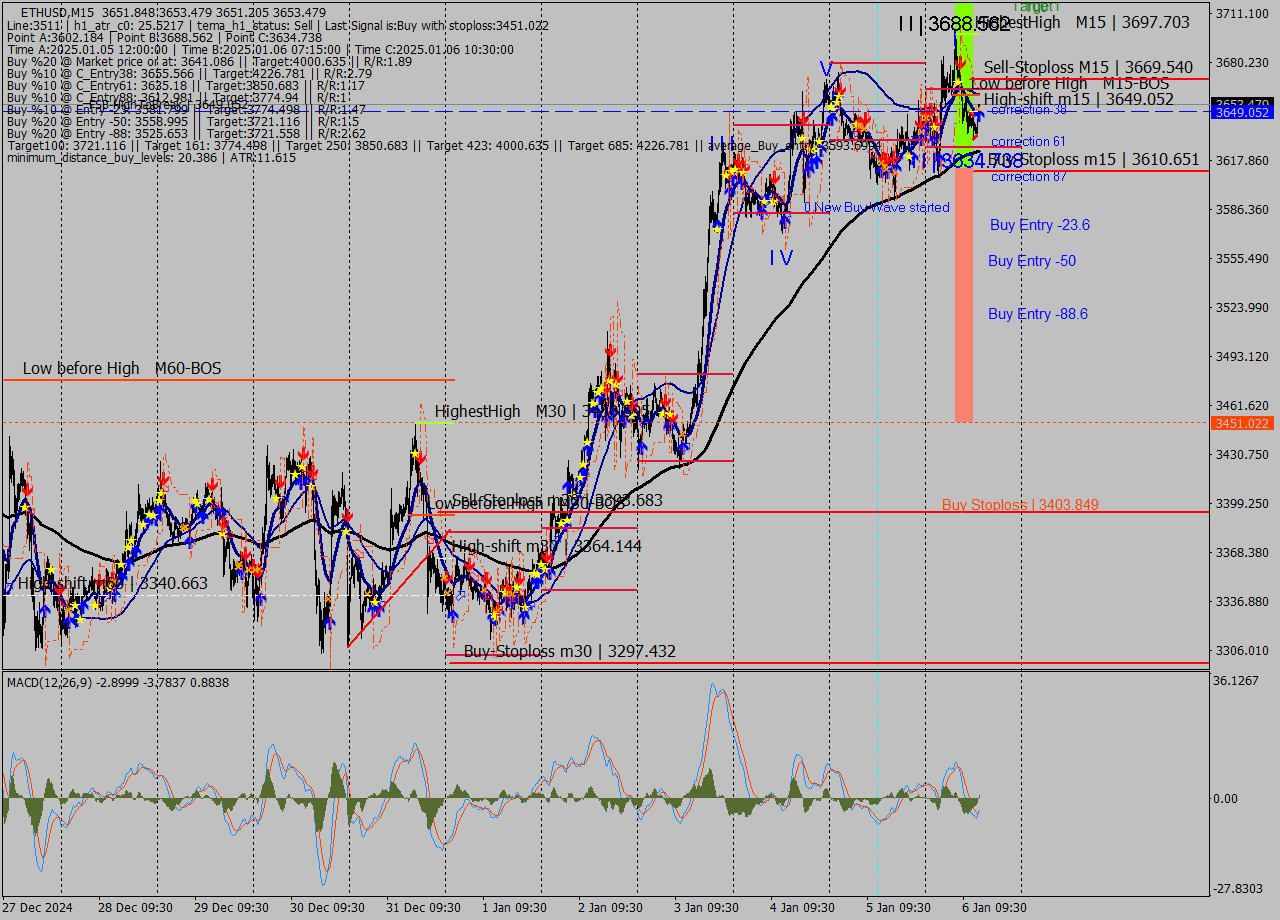Click the 'Buy Stoploss | 3403.849' label

(1020, 505)
